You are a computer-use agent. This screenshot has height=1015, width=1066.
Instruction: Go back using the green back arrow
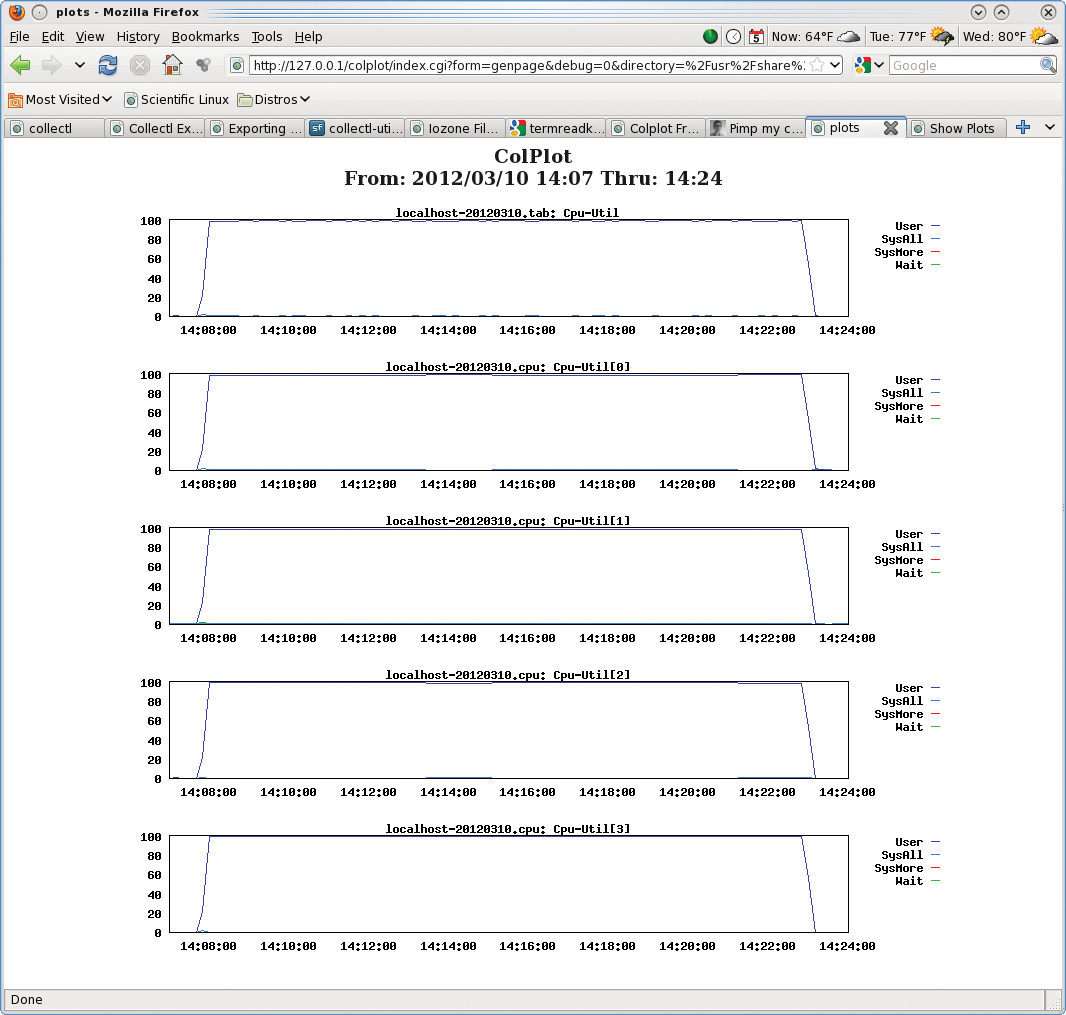(20, 64)
